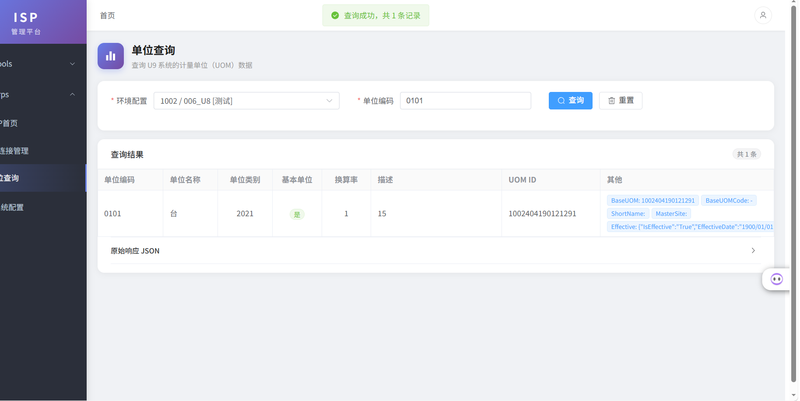Click the 基本单位 column header
This screenshot has height=401, width=800.
pos(297,180)
